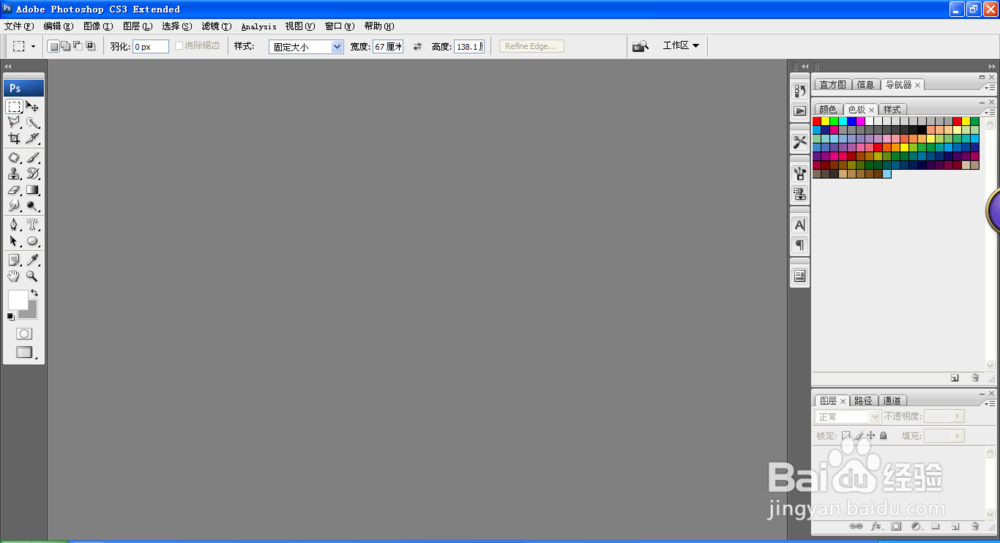Select the Gradient tool
Screen dimensions: 1000x543
click(33, 190)
